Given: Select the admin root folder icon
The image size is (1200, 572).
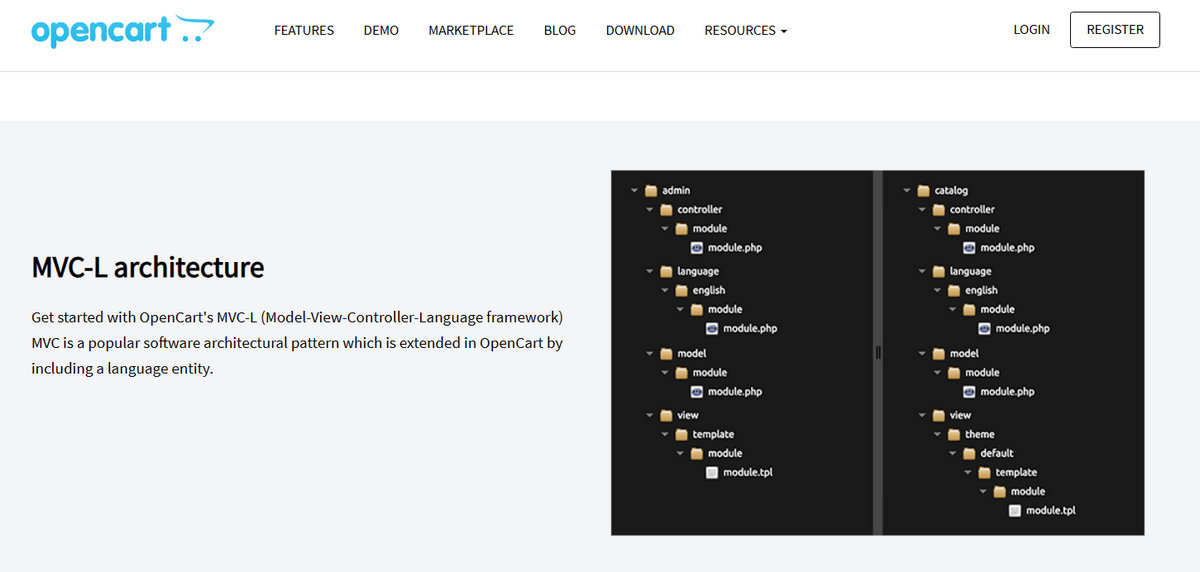Looking at the screenshot, I should pos(651,190).
